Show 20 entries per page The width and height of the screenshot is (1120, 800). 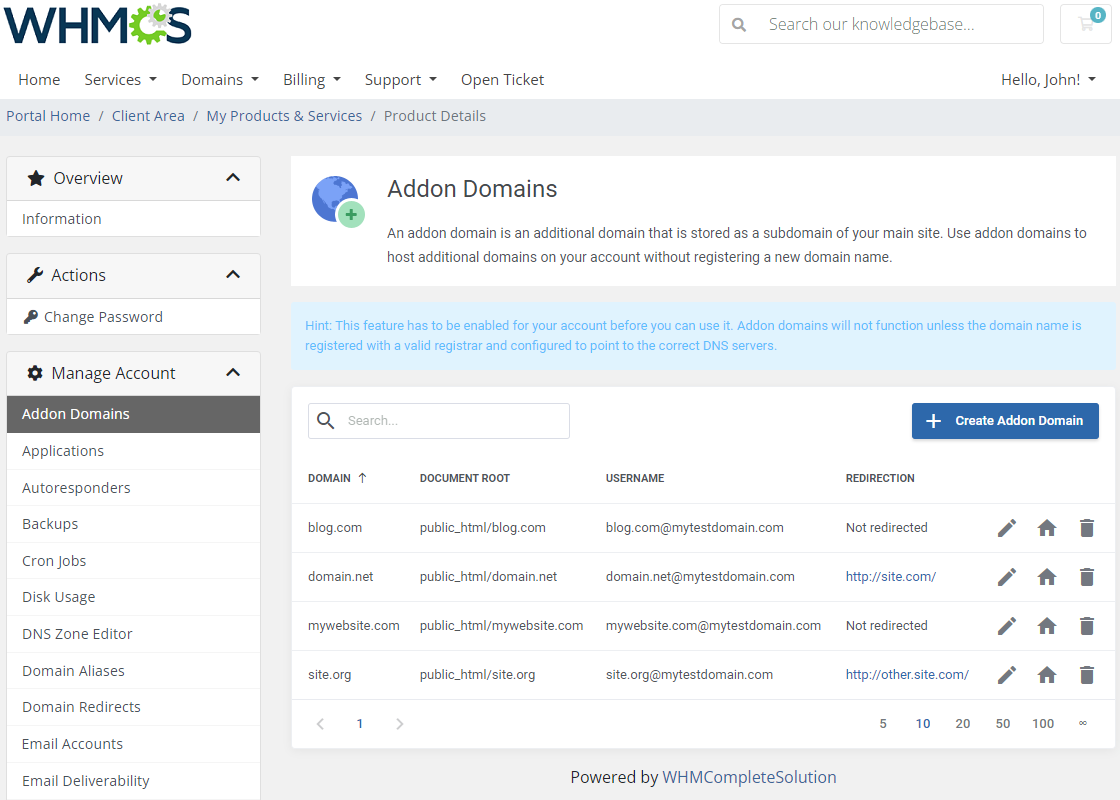963,724
